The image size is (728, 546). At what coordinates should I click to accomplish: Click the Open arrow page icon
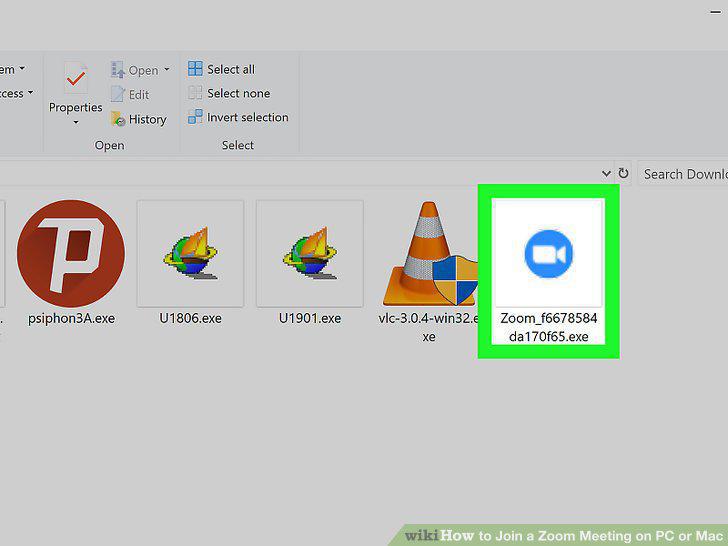(x=118, y=70)
